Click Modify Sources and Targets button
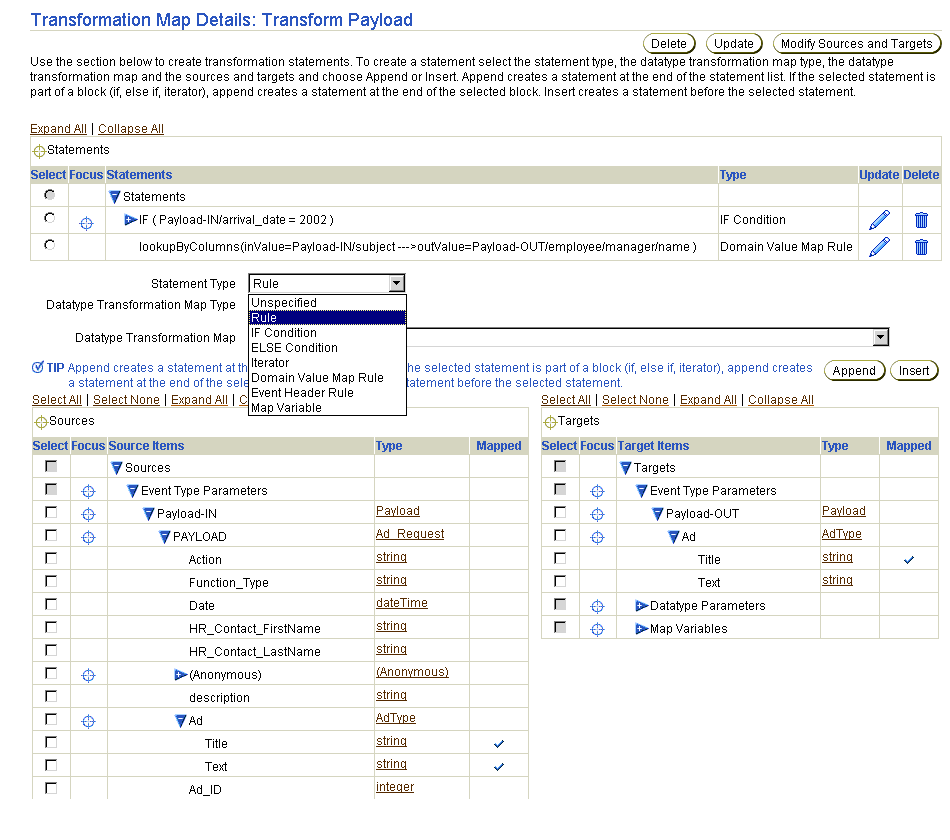 click(857, 44)
